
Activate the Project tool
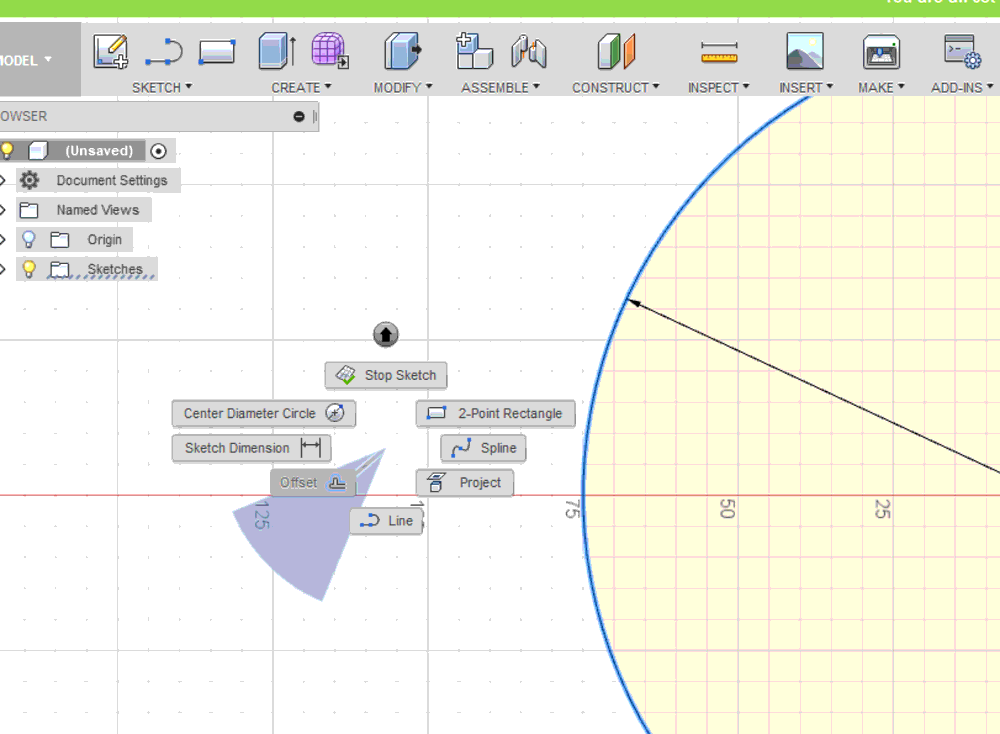pyautogui.click(x=464, y=482)
